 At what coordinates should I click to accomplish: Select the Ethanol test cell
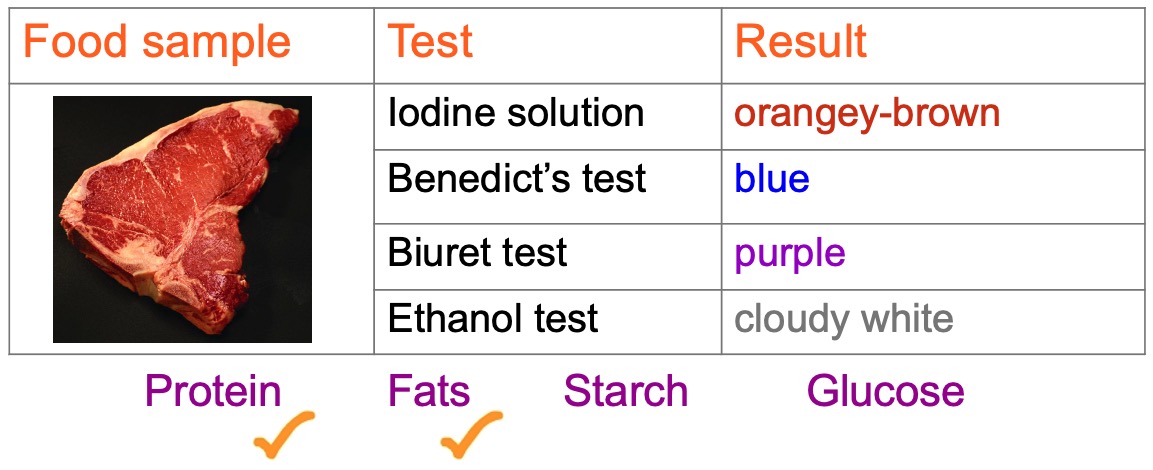coord(493,319)
